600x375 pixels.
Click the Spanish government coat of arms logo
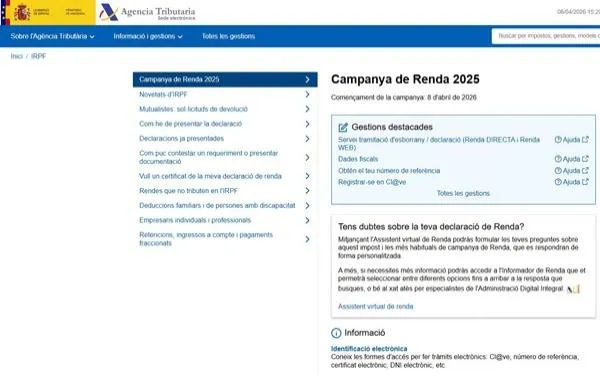coord(22,13)
